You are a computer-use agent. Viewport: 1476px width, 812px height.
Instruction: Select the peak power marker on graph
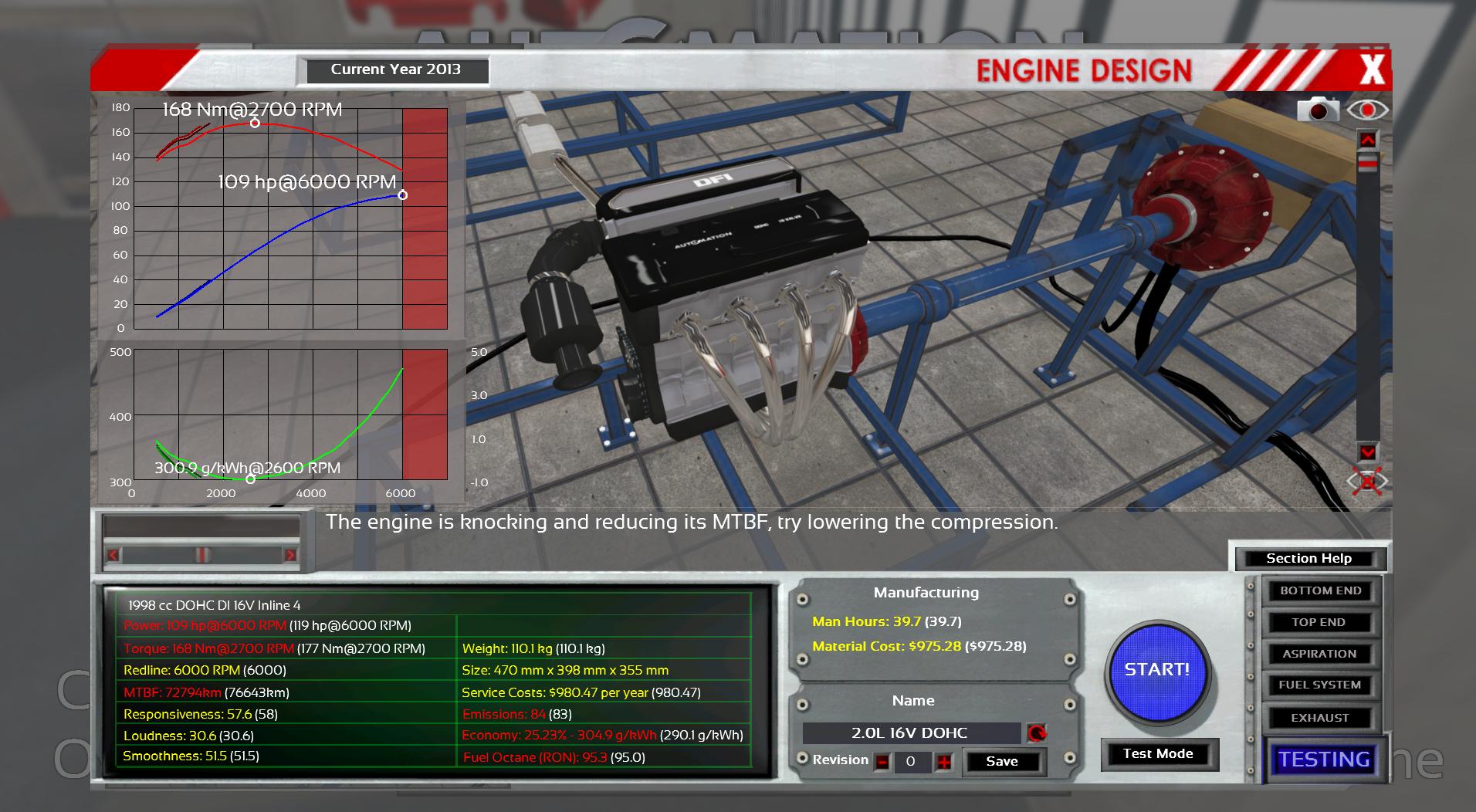click(402, 195)
